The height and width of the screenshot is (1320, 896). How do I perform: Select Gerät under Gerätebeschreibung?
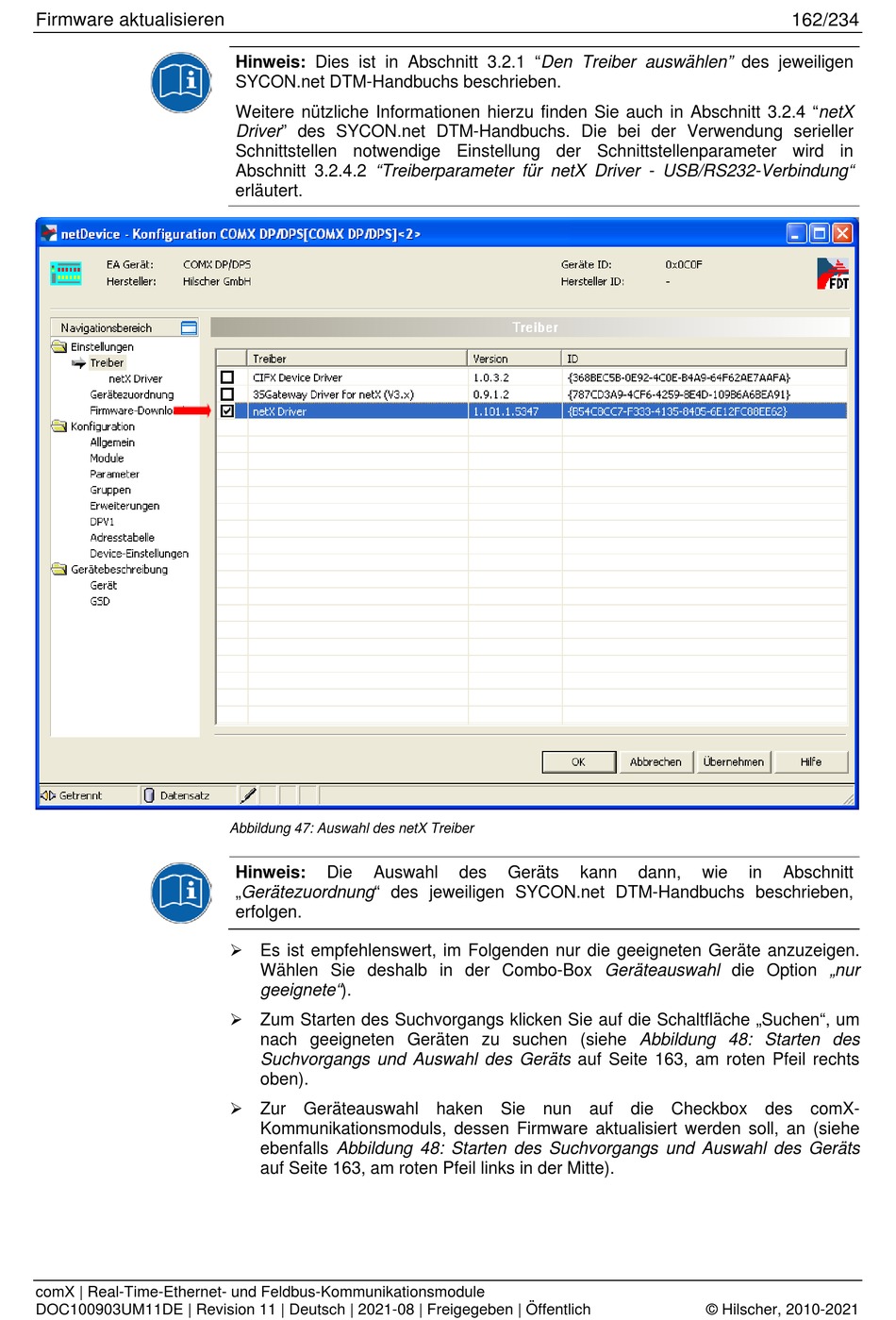pyautogui.click(x=103, y=586)
